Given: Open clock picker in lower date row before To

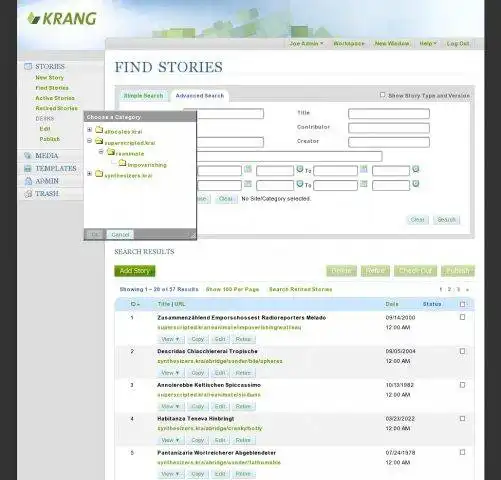Looking at the screenshot, I should (300, 184).
